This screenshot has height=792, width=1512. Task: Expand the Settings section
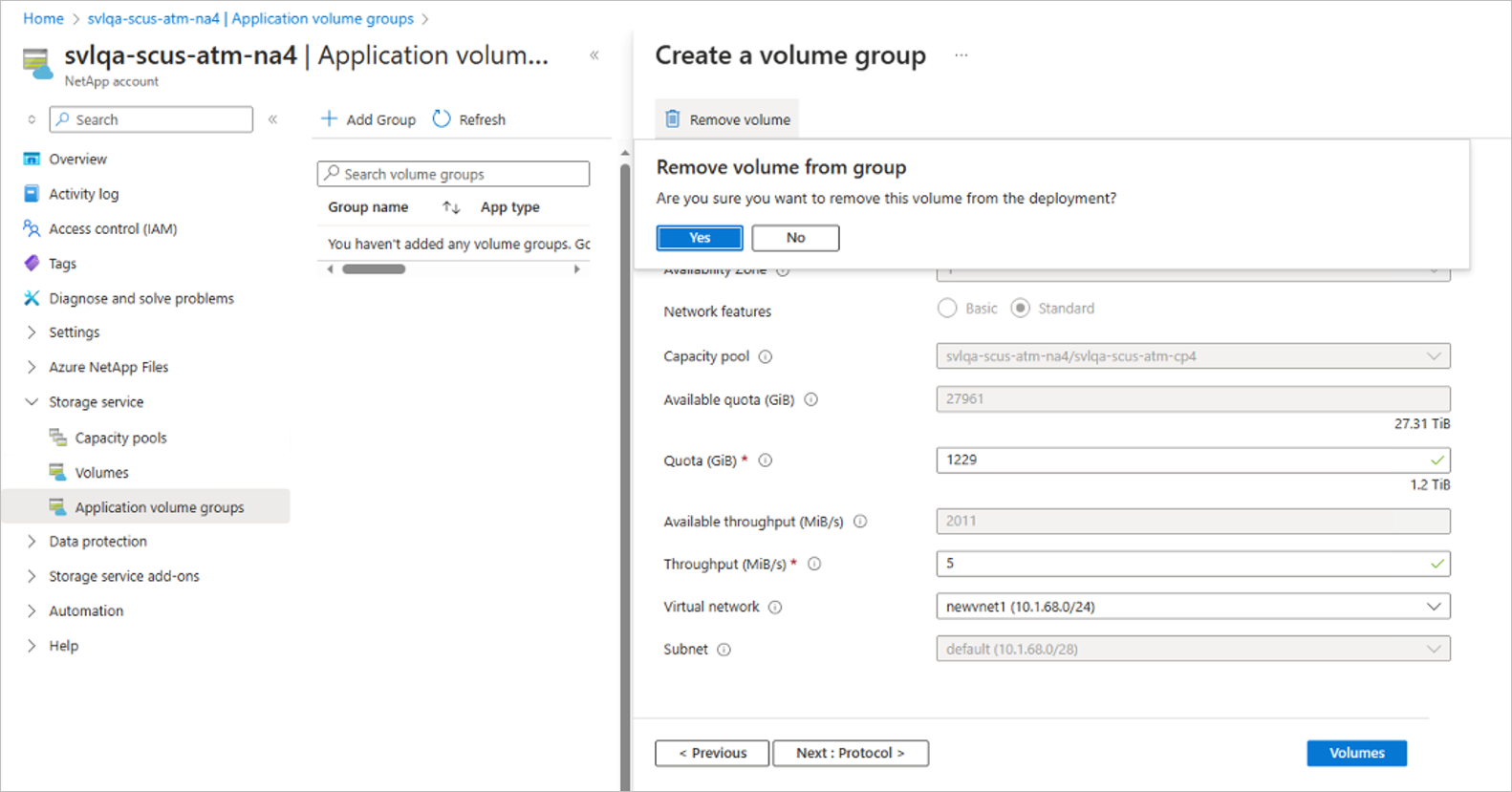click(x=32, y=332)
